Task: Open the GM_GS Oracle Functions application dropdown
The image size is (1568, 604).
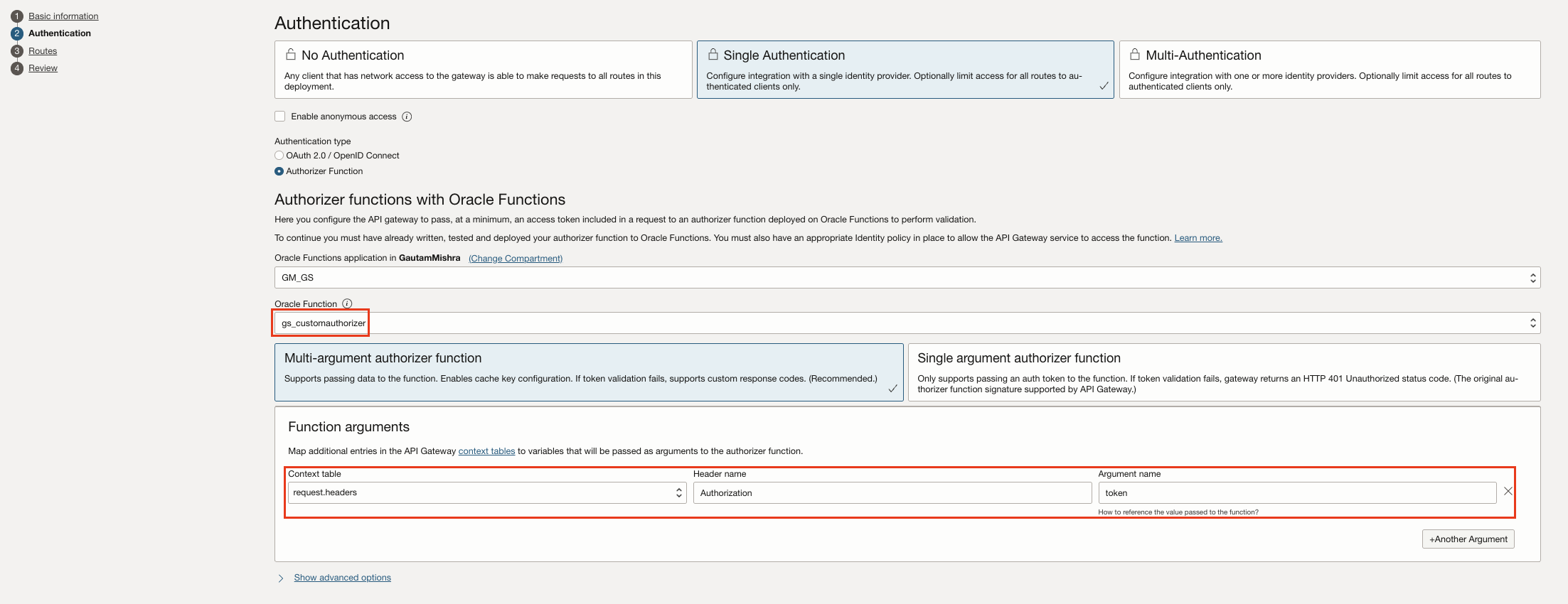Action: point(907,278)
